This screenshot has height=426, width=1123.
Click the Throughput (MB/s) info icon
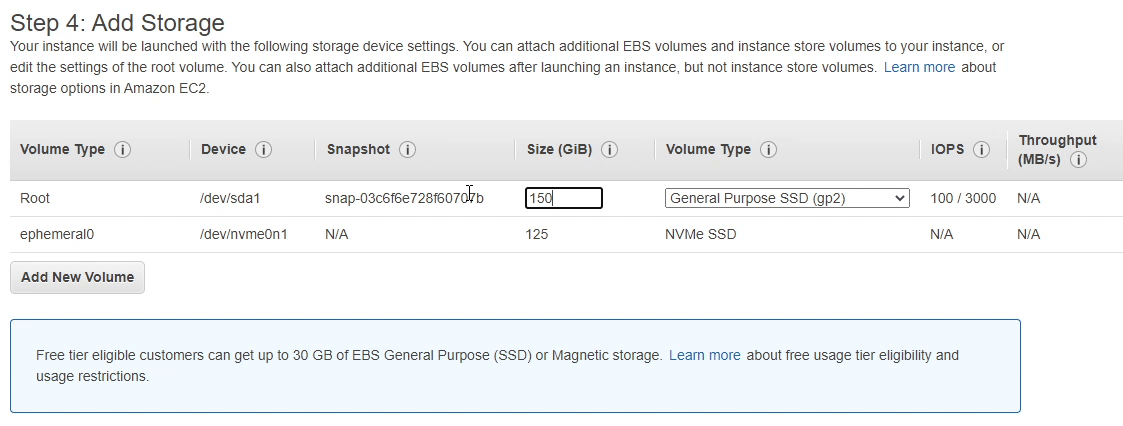1078,160
